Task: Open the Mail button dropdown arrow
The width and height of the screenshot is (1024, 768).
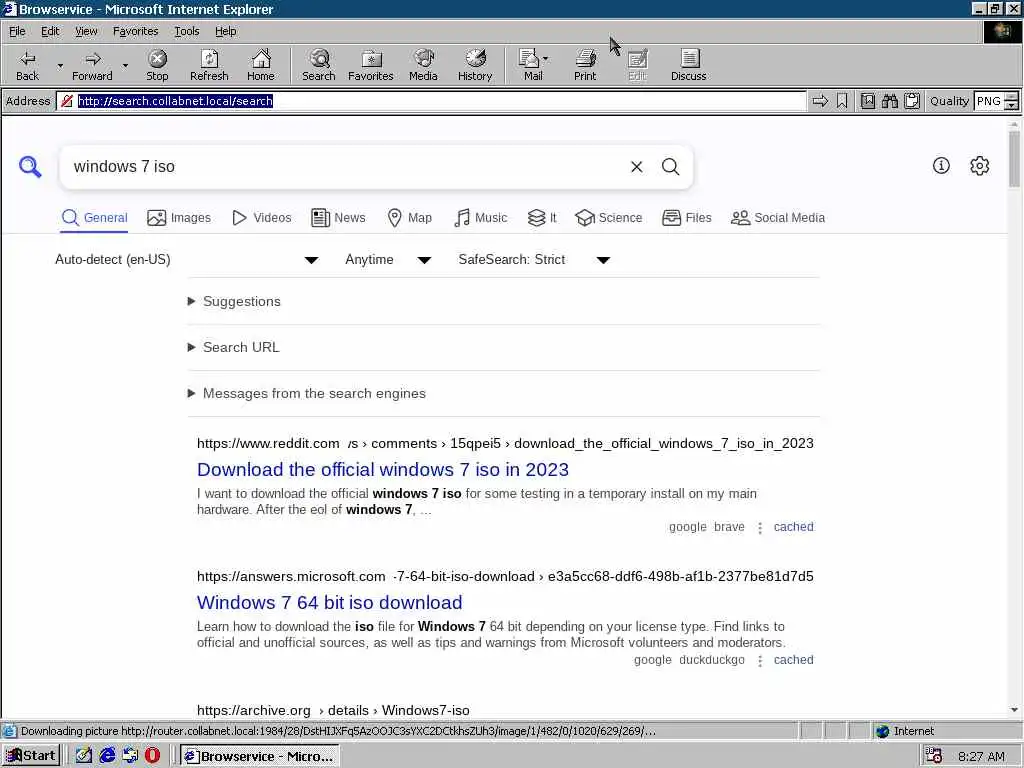Action: [545, 59]
